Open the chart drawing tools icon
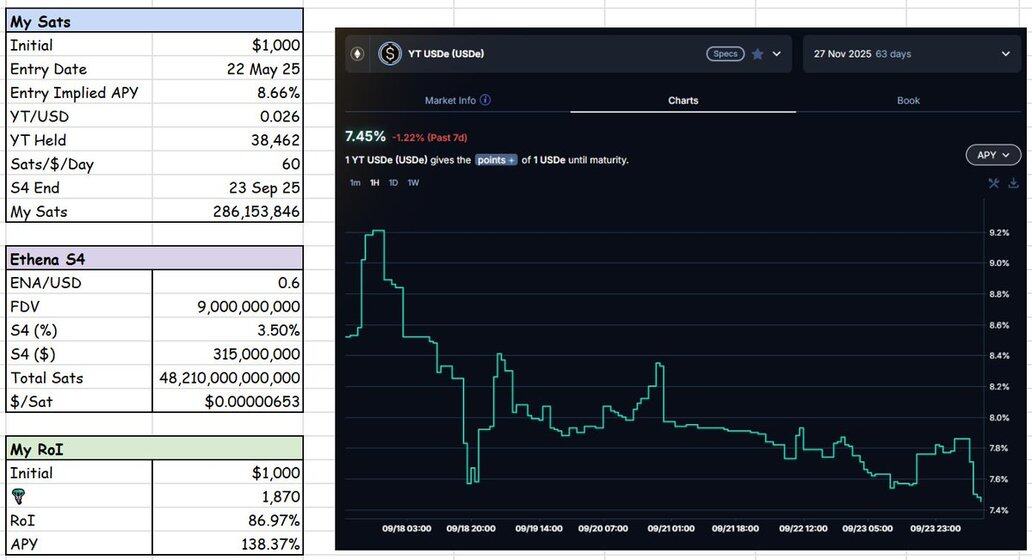 click(x=994, y=183)
